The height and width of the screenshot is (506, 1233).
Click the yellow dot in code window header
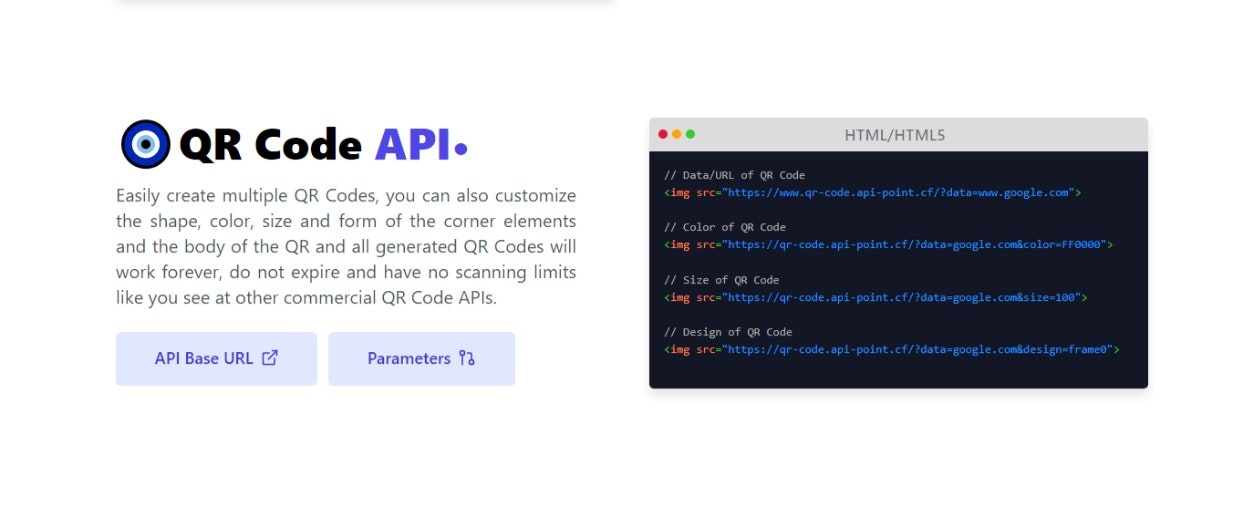coord(677,134)
